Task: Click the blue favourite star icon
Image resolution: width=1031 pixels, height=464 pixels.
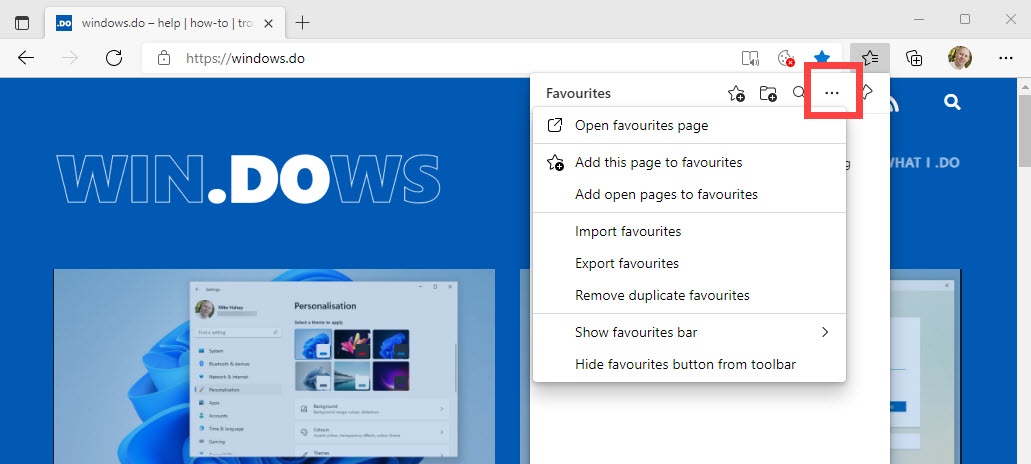Action: (x=822, y=58)
